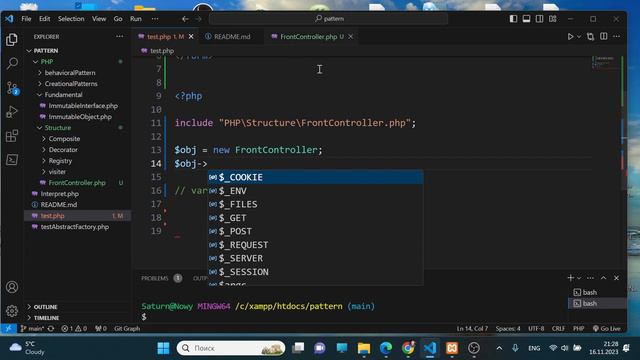Open the terminal icon in activity bar
640x360 pixels.
12,160
